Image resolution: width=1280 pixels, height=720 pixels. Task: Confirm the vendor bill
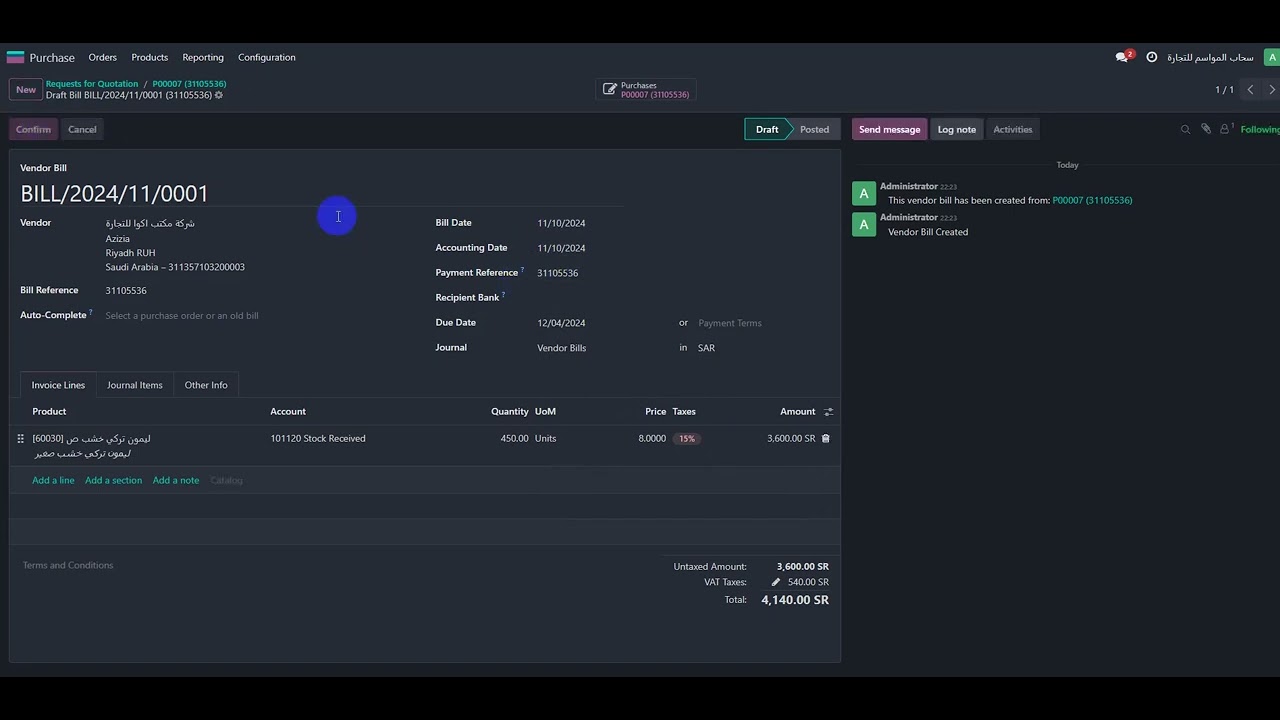pos(33,129)
